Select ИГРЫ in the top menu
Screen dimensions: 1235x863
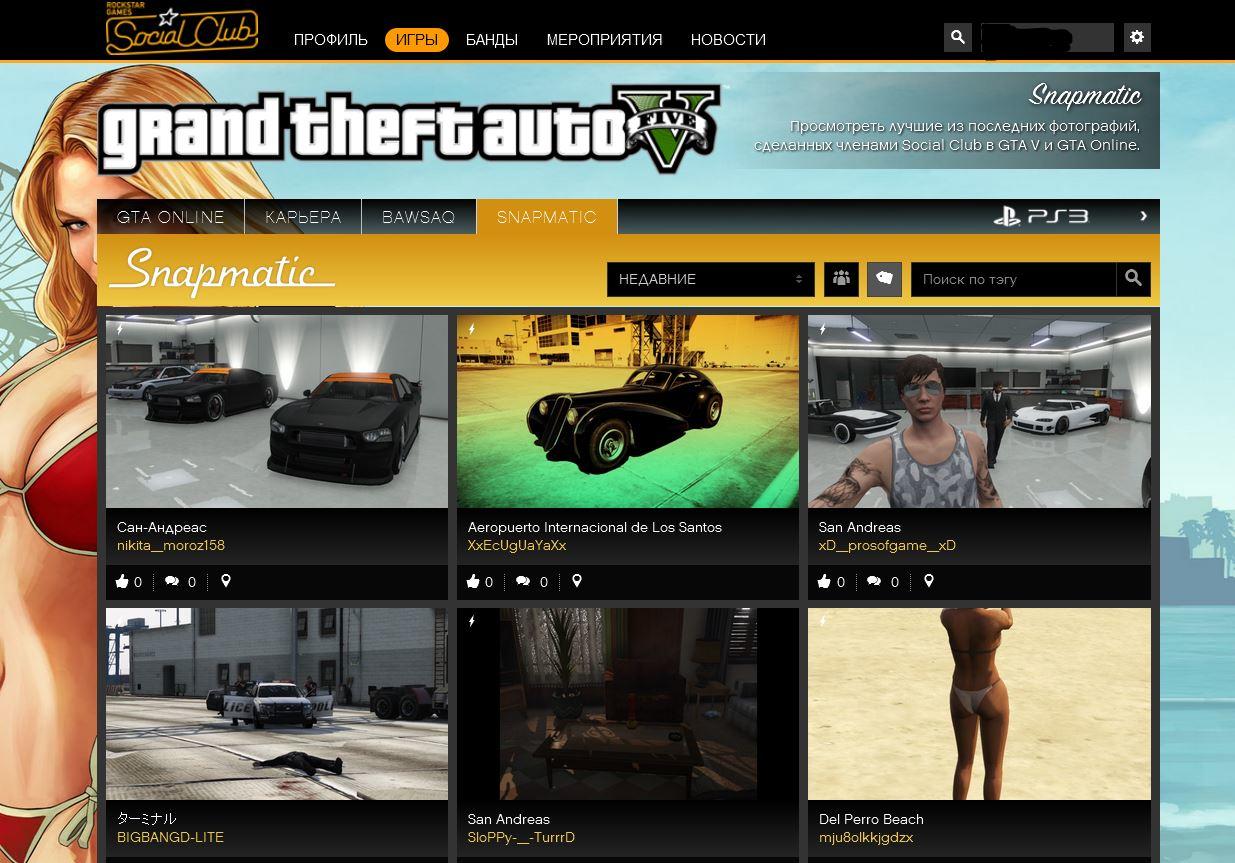(x=417, y=40)
